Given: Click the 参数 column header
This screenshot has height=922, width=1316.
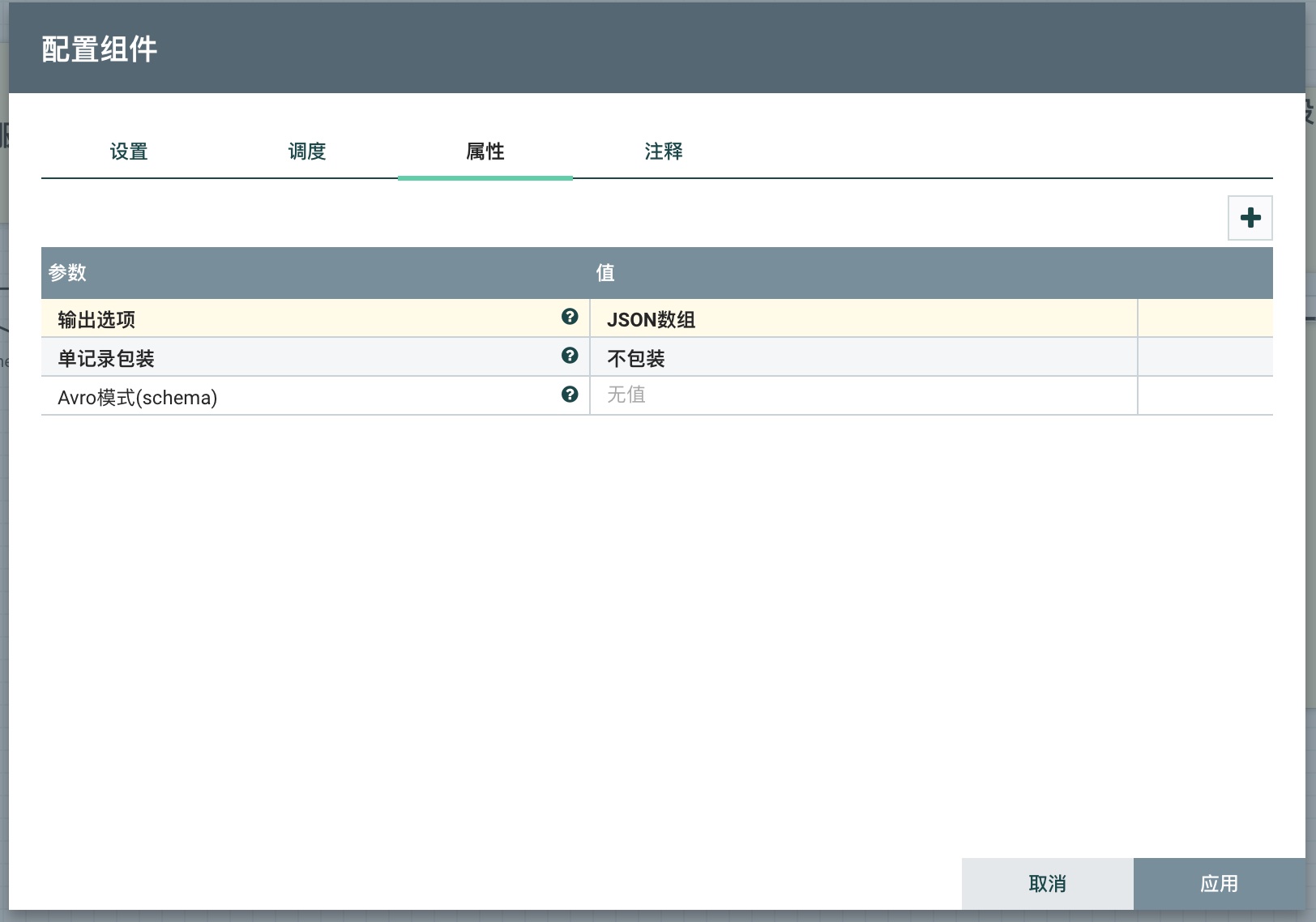Looking at the screenshot, I should pyautogui.click(x=67, y=273).
